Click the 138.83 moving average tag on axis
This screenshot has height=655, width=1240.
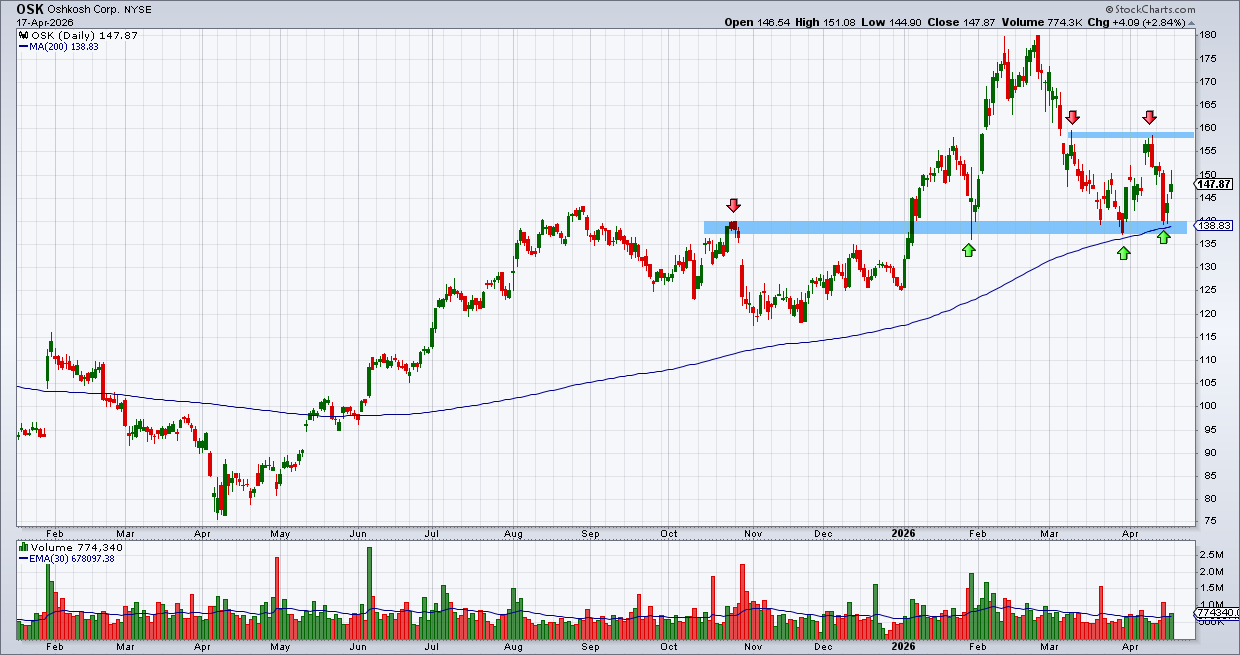(1213, 226)
